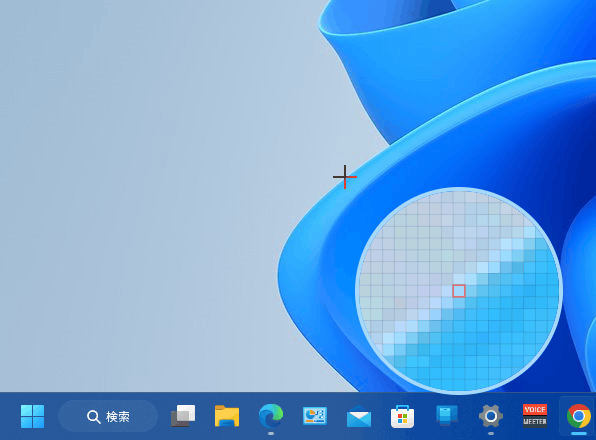
Task: Open the Phone Link taskbar icon
Action: [x=447, y=416]
